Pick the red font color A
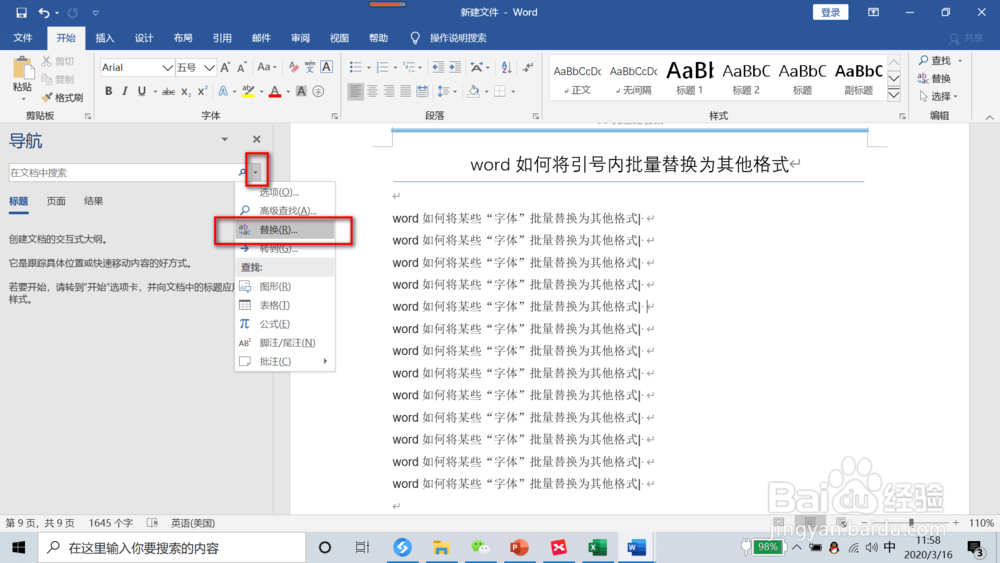1000x563 pixels. (275, 91)
